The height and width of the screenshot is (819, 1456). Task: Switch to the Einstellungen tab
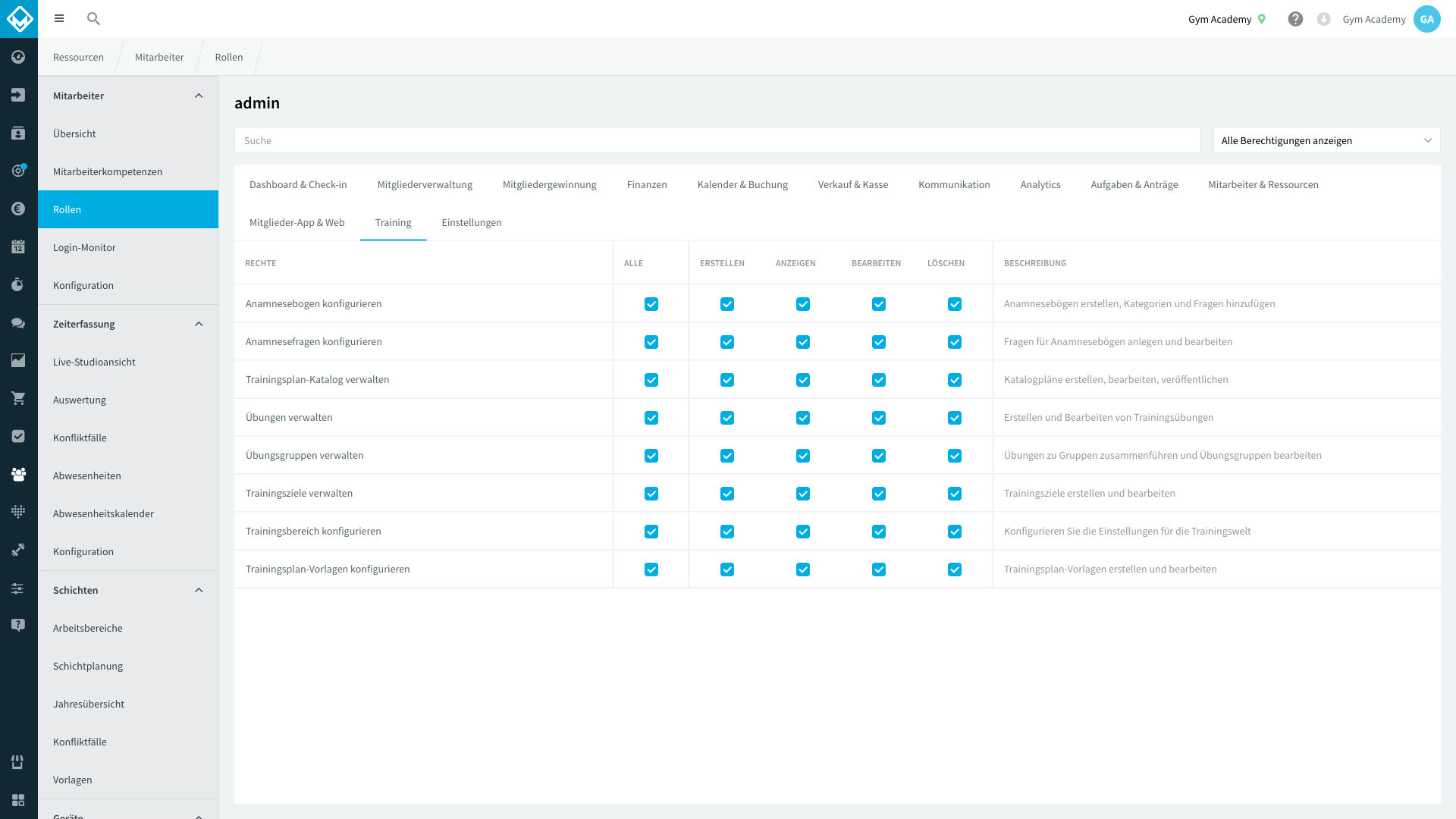(x=472, y=222)
